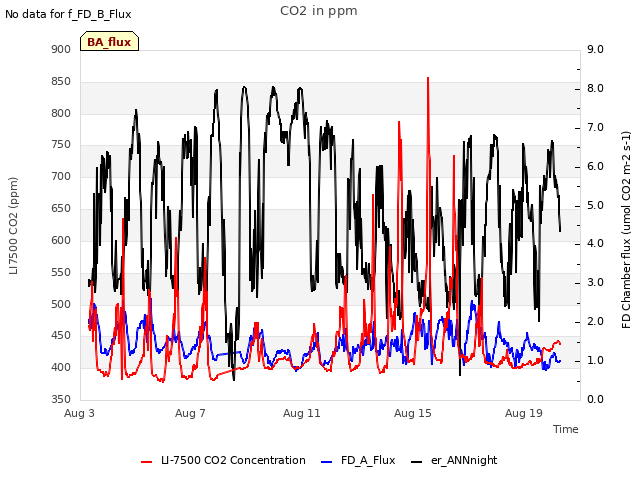This screenshot has height=480, width=640.
Task: Click the 'Aug 3' x-axis tick label
Action: click(x=79, y=413)
